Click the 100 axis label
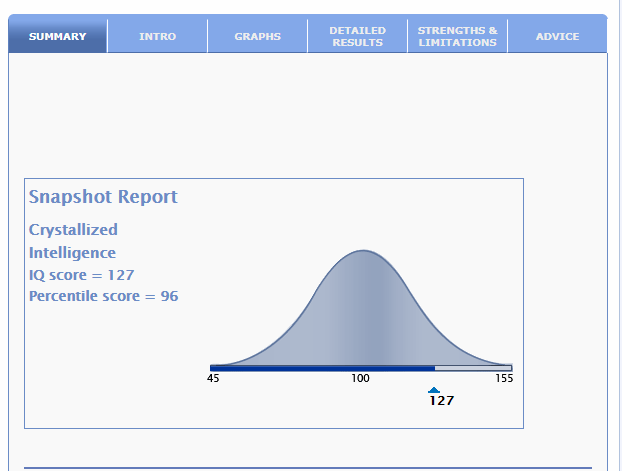This screenshot has height=471, width=622. tap(360, 379)
